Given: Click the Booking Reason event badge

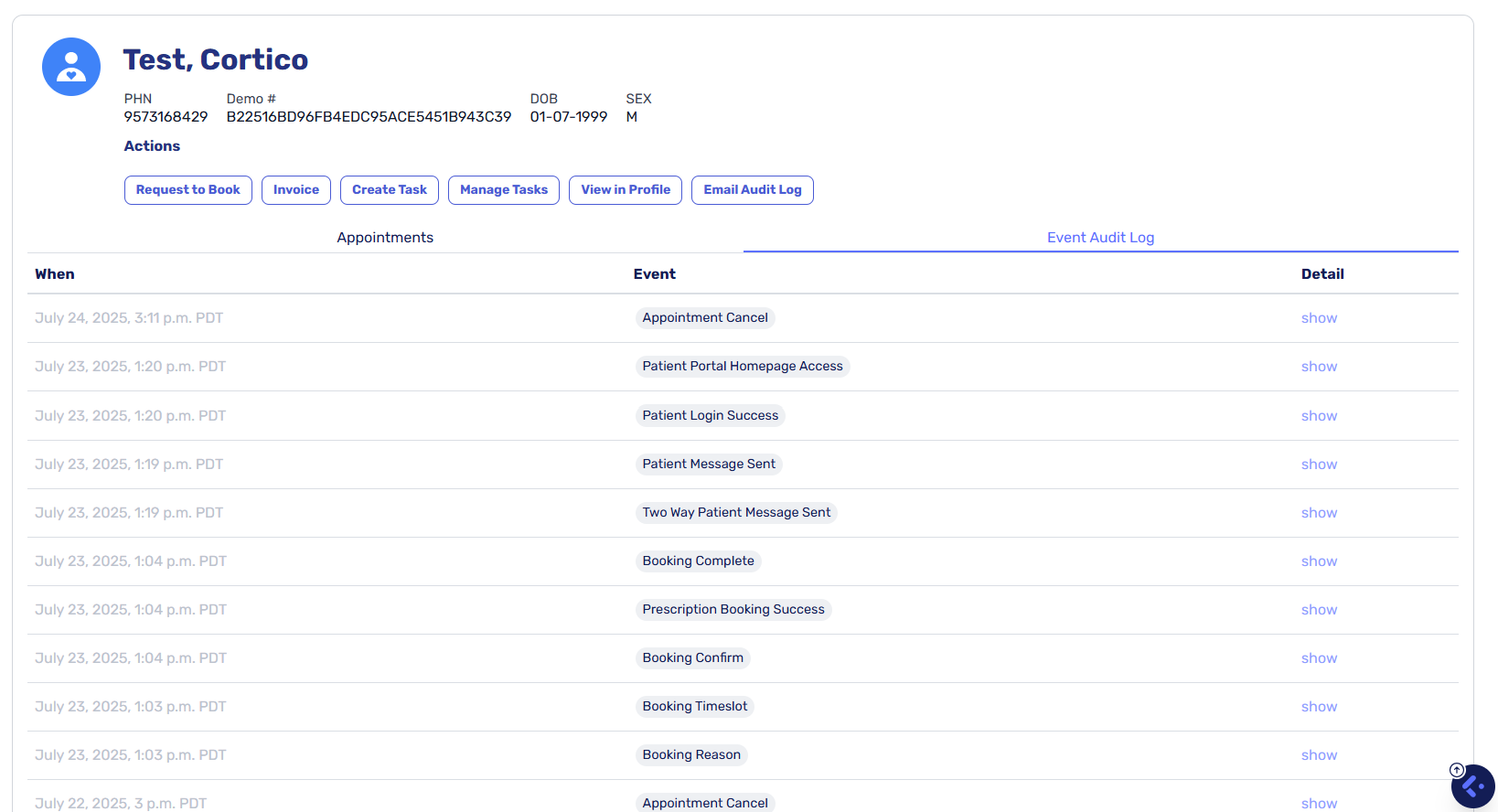Looking at the screenshot, I should (x=691, y=755).
